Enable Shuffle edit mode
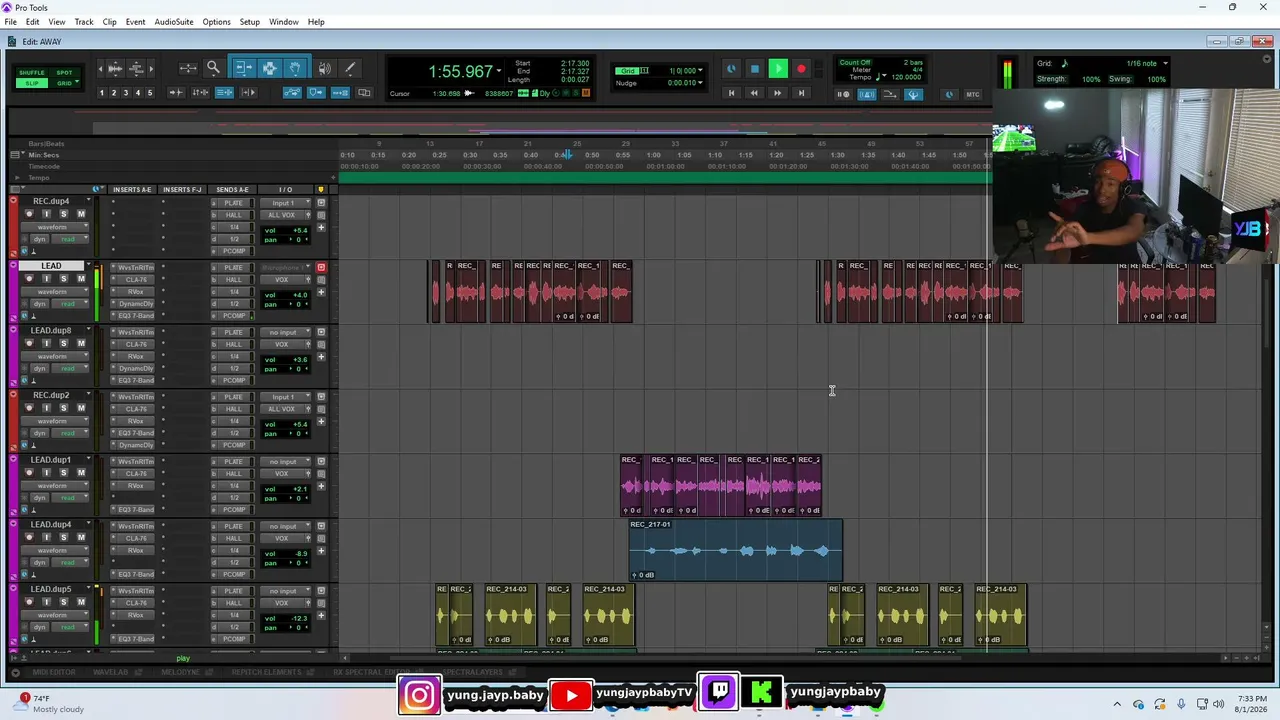 tap(32, 73)
